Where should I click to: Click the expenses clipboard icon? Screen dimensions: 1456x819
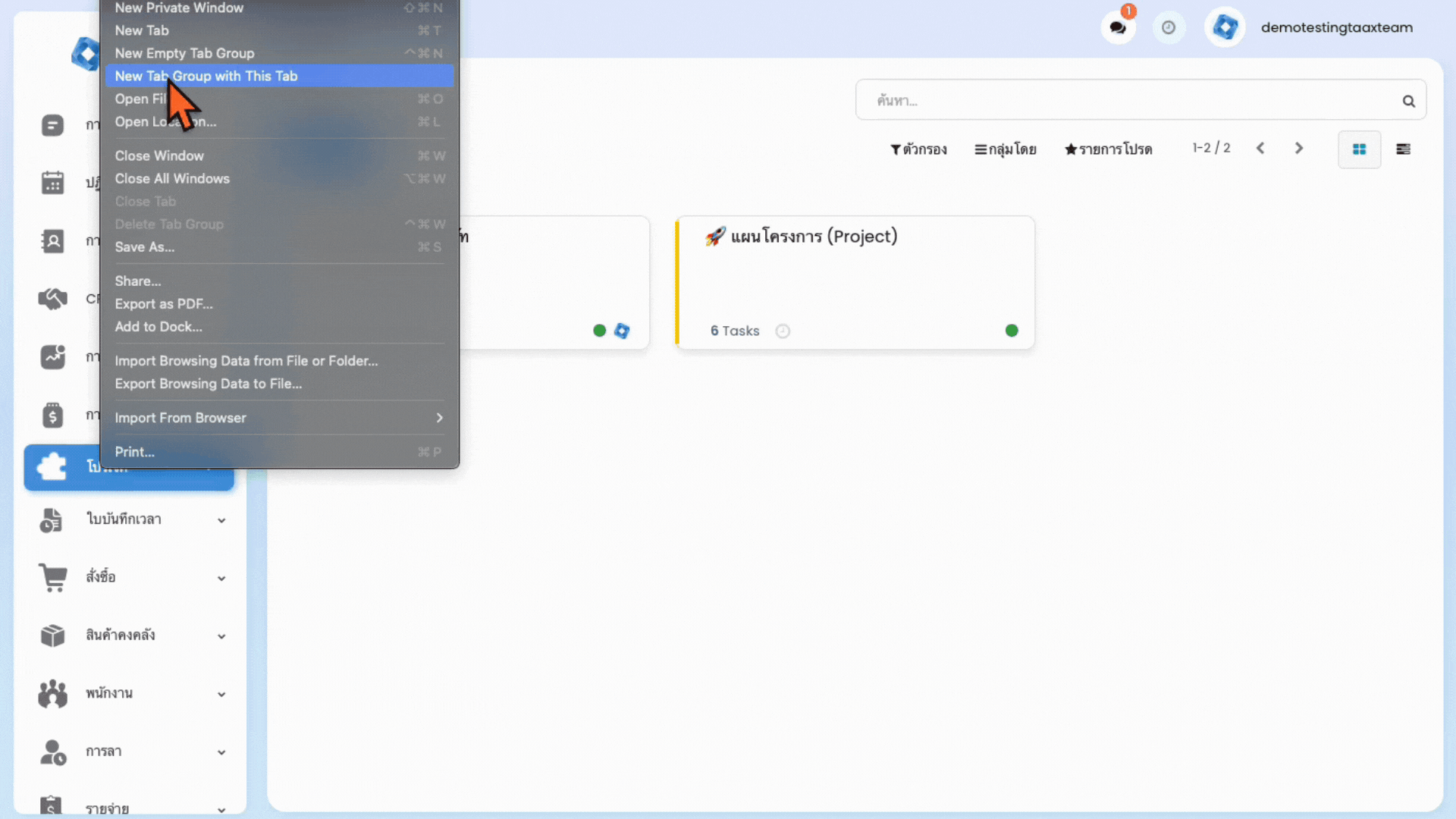tap(51, 806)
